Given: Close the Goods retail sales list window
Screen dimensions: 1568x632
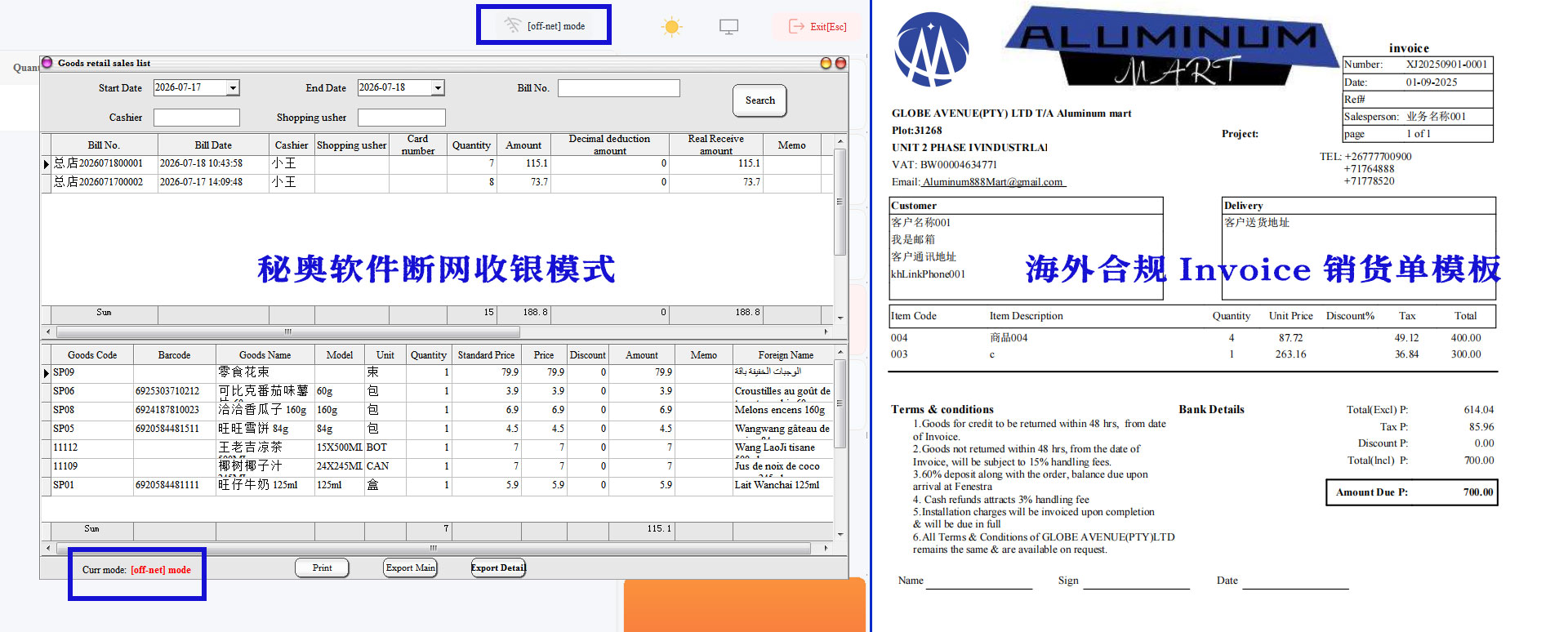Looking at the screenshot, I should (840, 63).
